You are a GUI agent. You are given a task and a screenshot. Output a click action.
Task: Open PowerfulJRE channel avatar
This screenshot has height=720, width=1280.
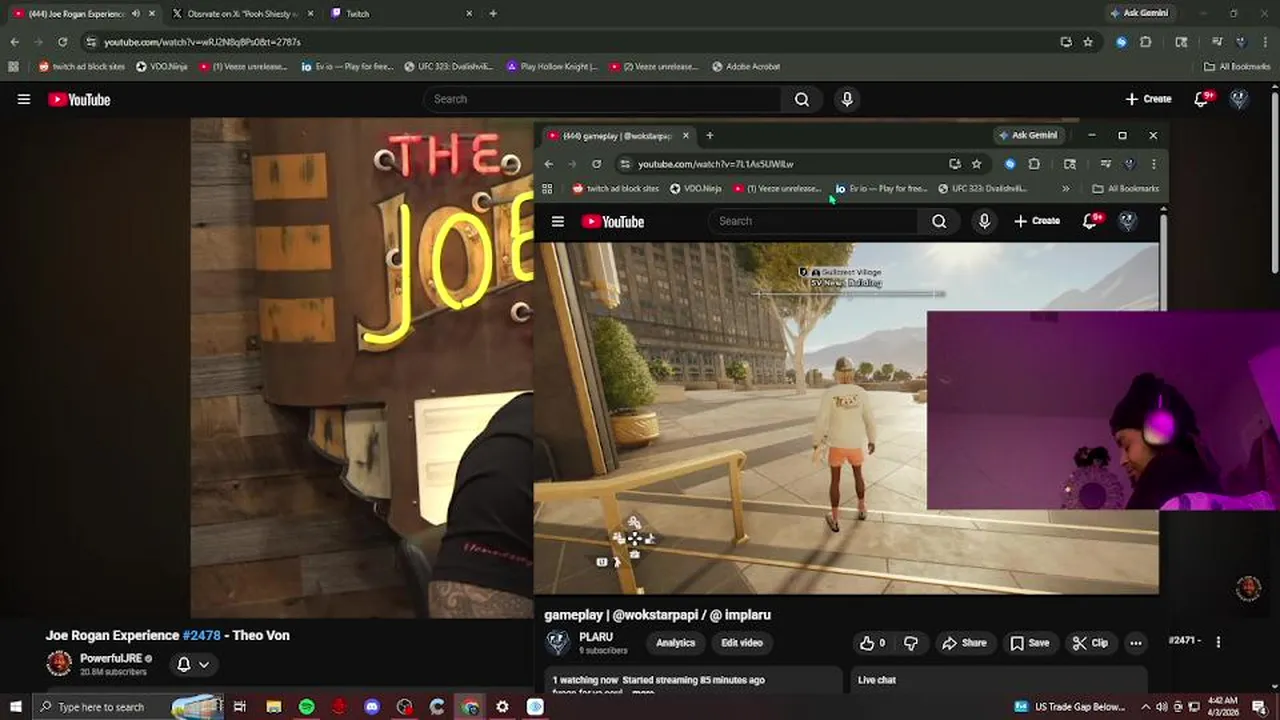pos(59,663)
